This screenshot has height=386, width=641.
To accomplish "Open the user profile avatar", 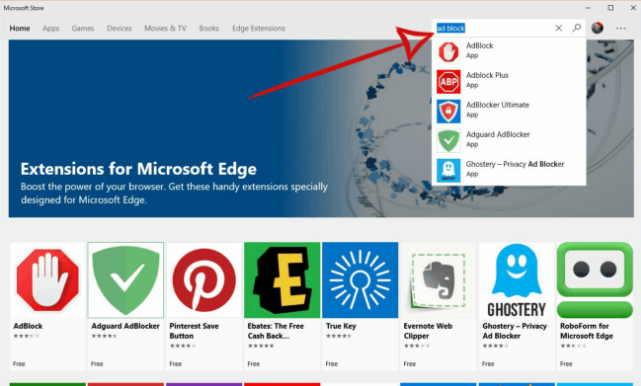I will pyautogui.click(x=597, y=28).
